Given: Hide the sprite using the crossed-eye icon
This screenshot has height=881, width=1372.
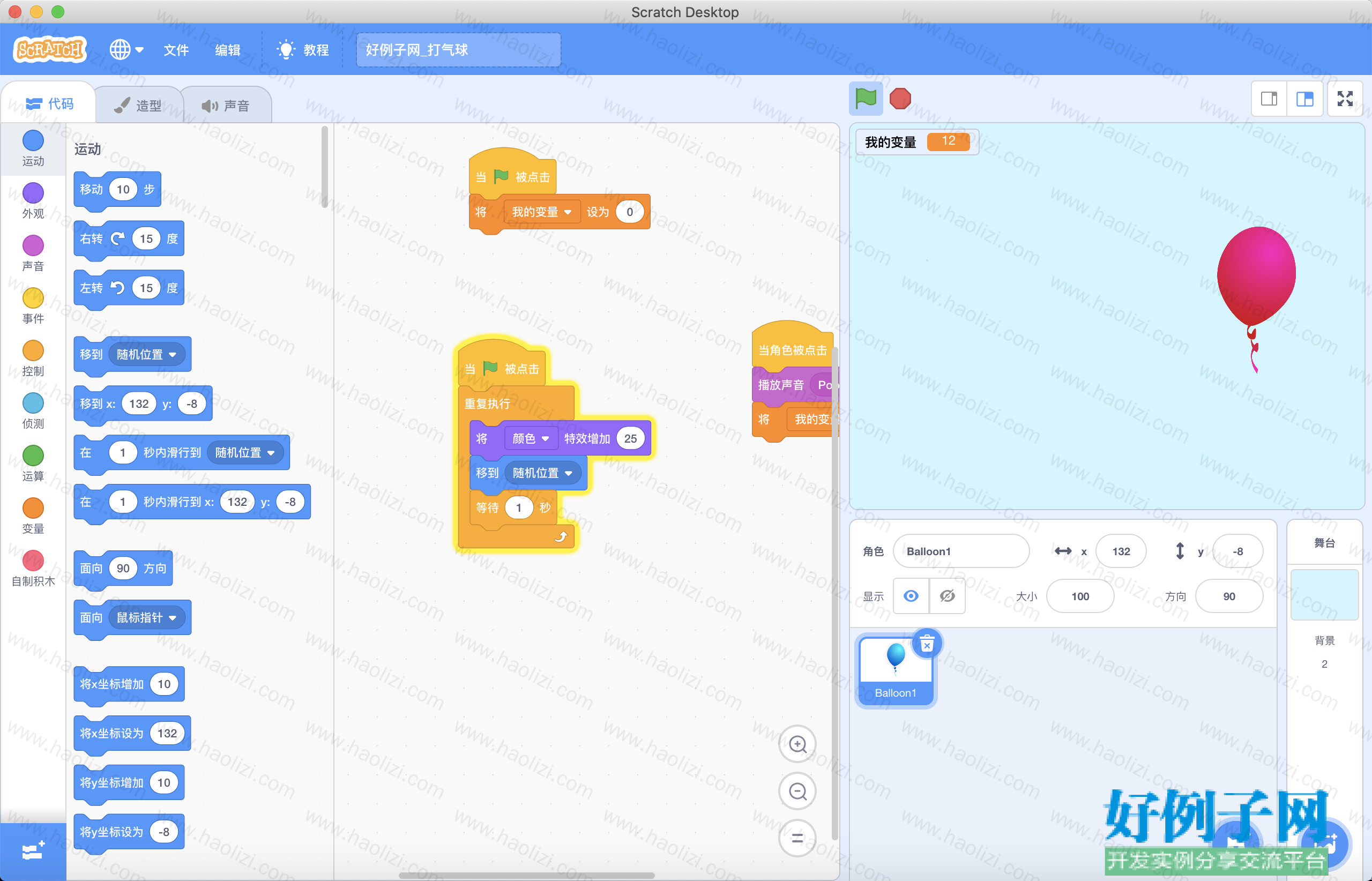Looking at the screenshot, I should [948, 596].
